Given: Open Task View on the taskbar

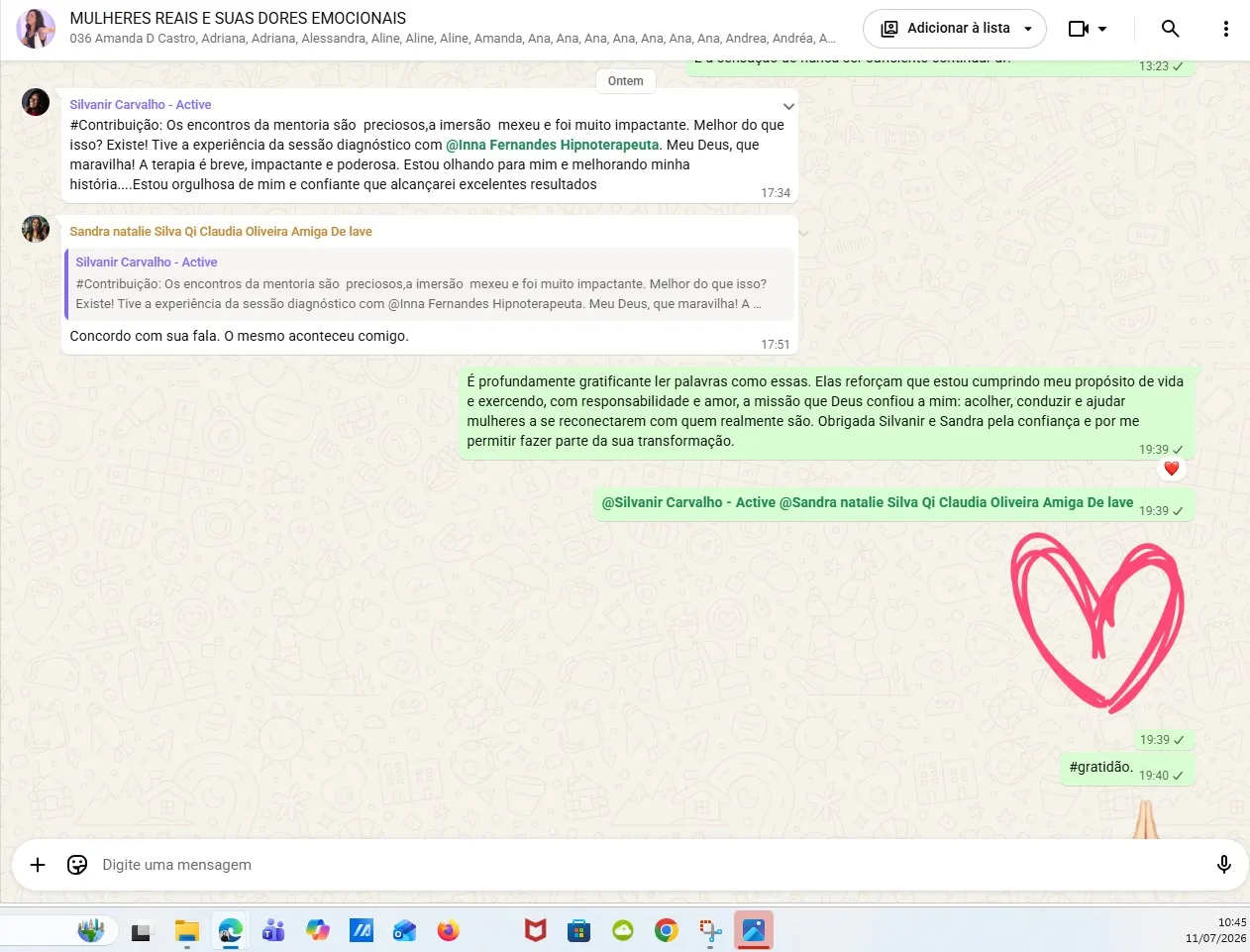Looking at the screenshot, I should coord(141,931).
